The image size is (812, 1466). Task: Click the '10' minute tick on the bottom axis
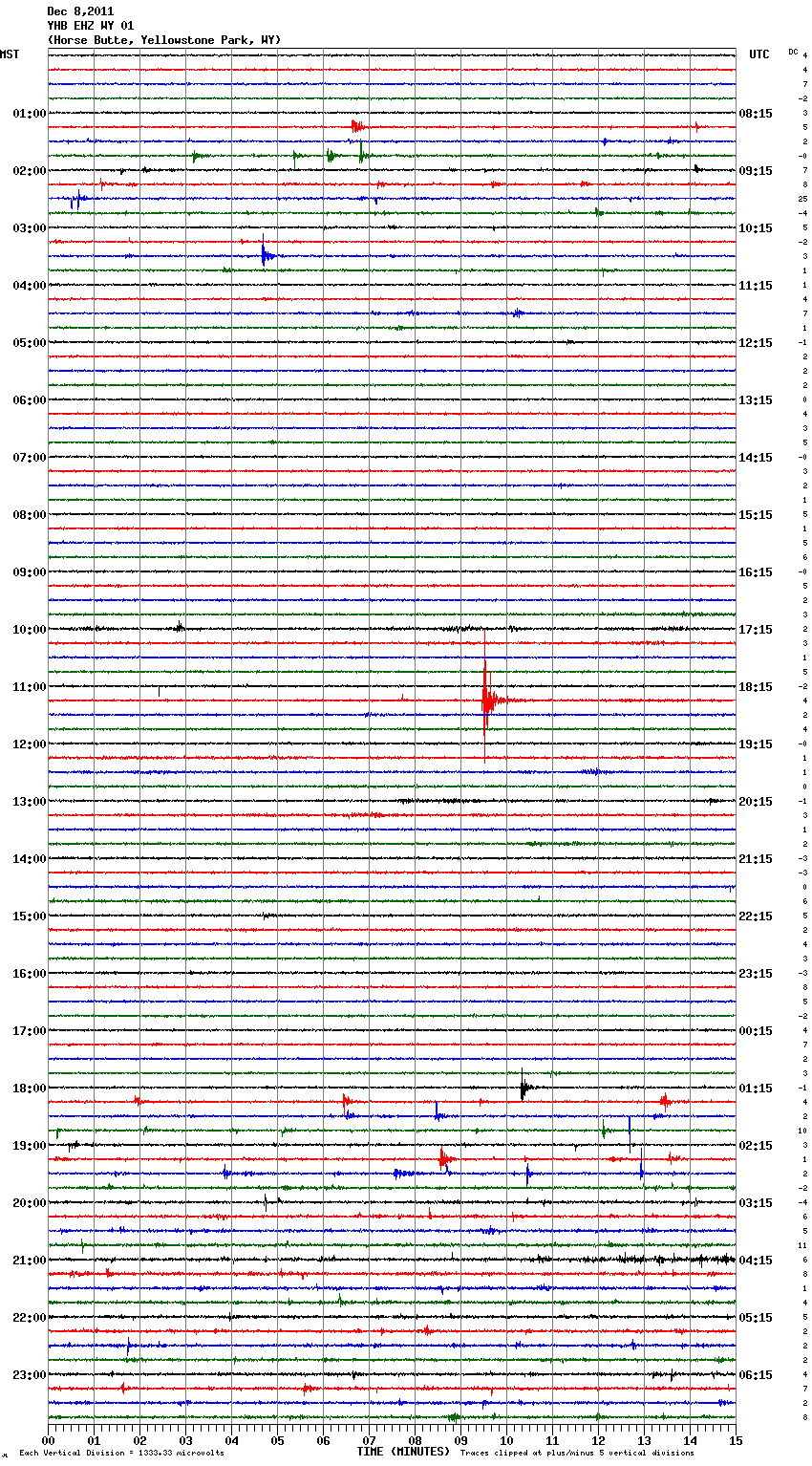506,1440
